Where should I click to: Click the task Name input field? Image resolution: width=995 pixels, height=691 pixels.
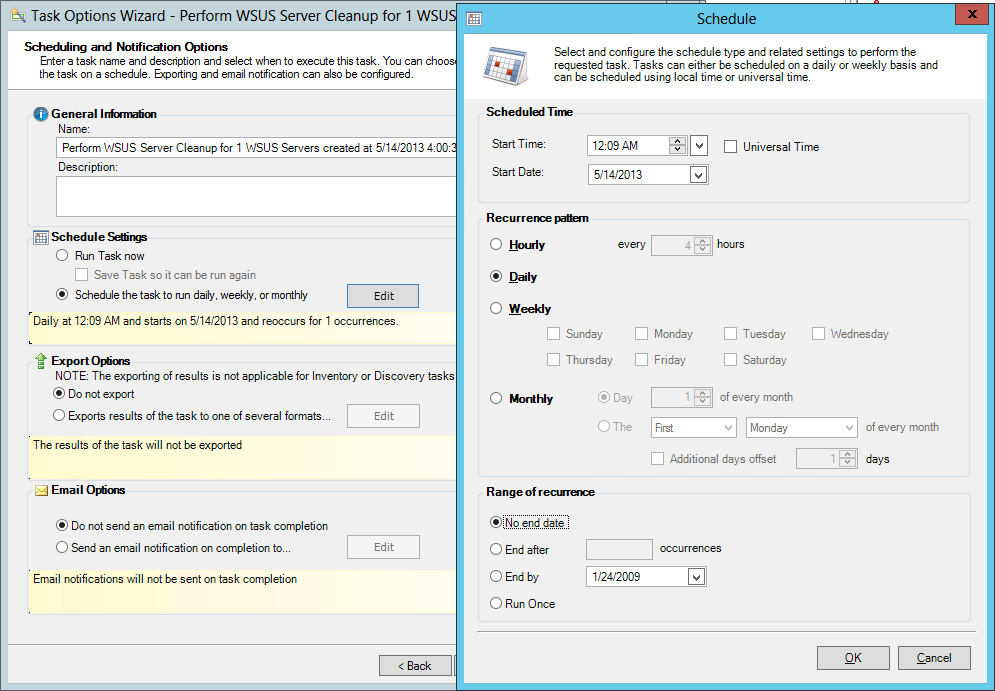(x=256, y=148)
